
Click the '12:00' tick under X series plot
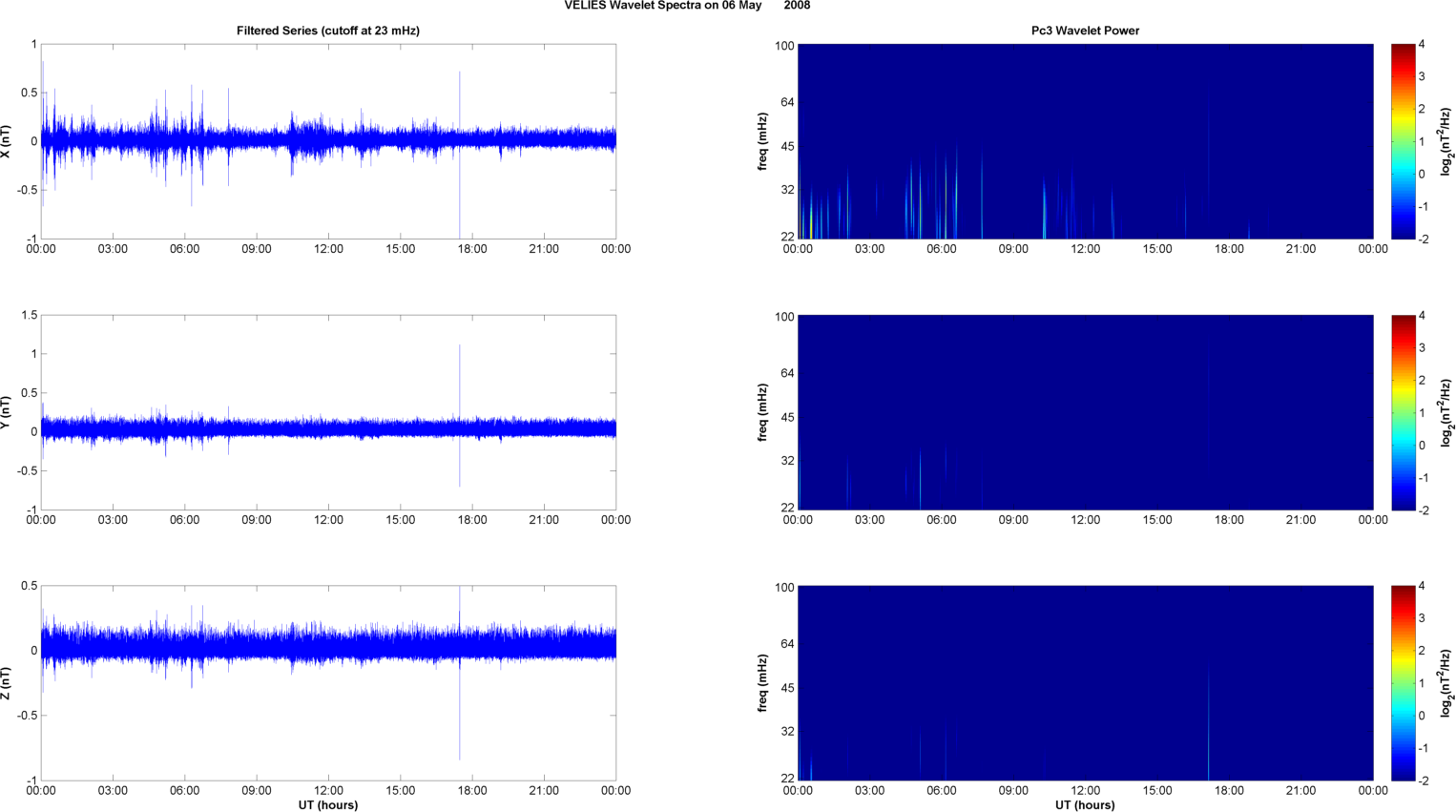tap(328, 249)
